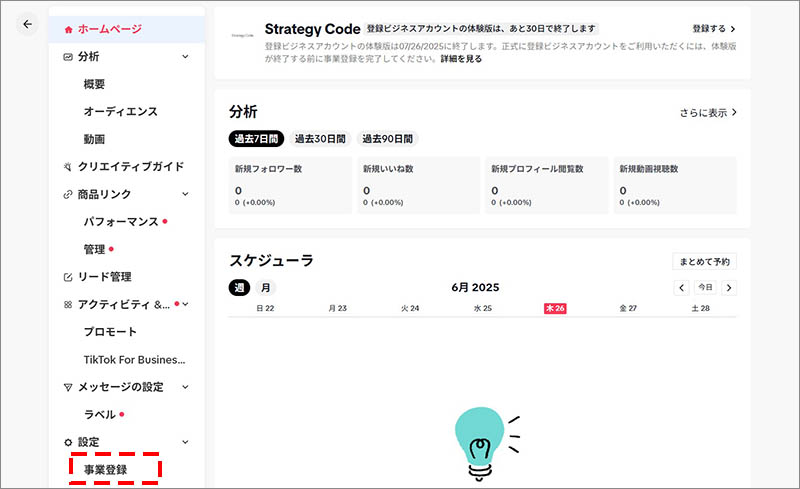The image size is (800, 489).
Task: Click the 商品リンク link icon
Action: (68, 194)
